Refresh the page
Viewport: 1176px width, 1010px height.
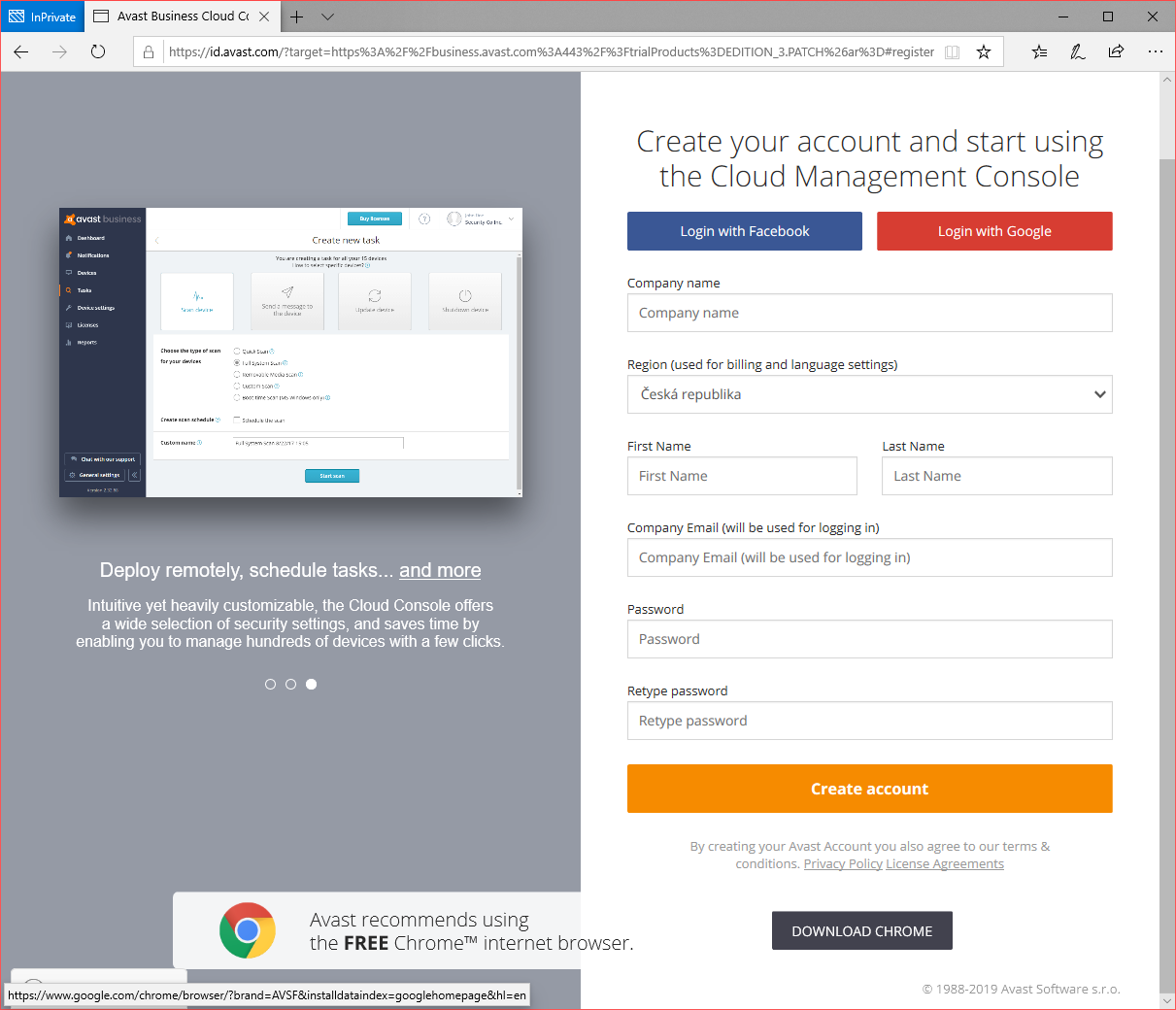tap(98, 51)
